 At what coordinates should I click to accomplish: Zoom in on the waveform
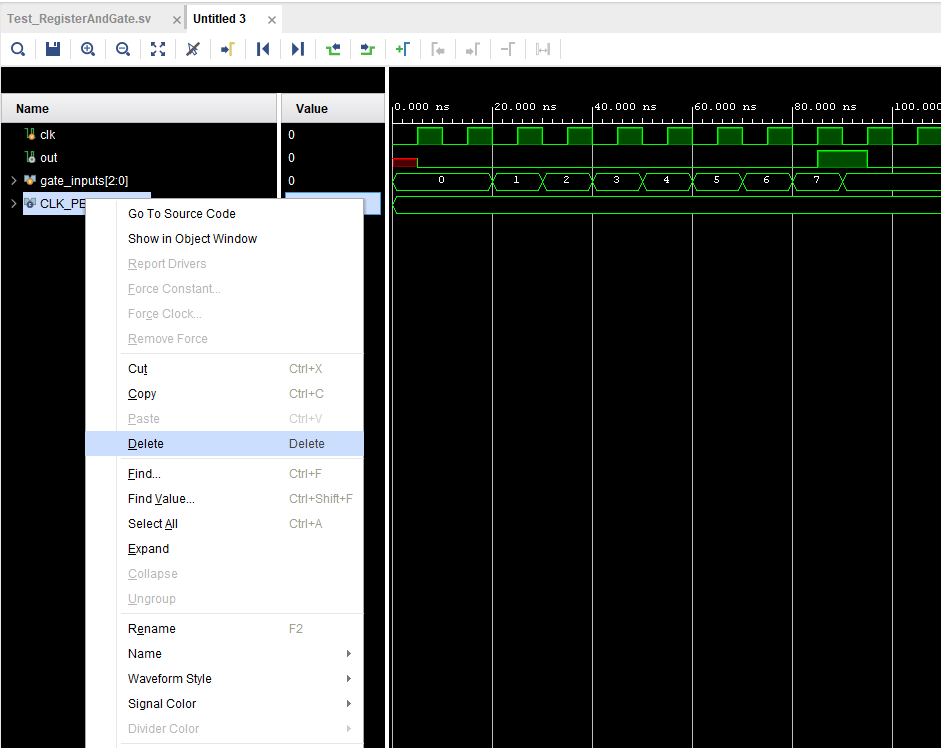tap(88, 49)
